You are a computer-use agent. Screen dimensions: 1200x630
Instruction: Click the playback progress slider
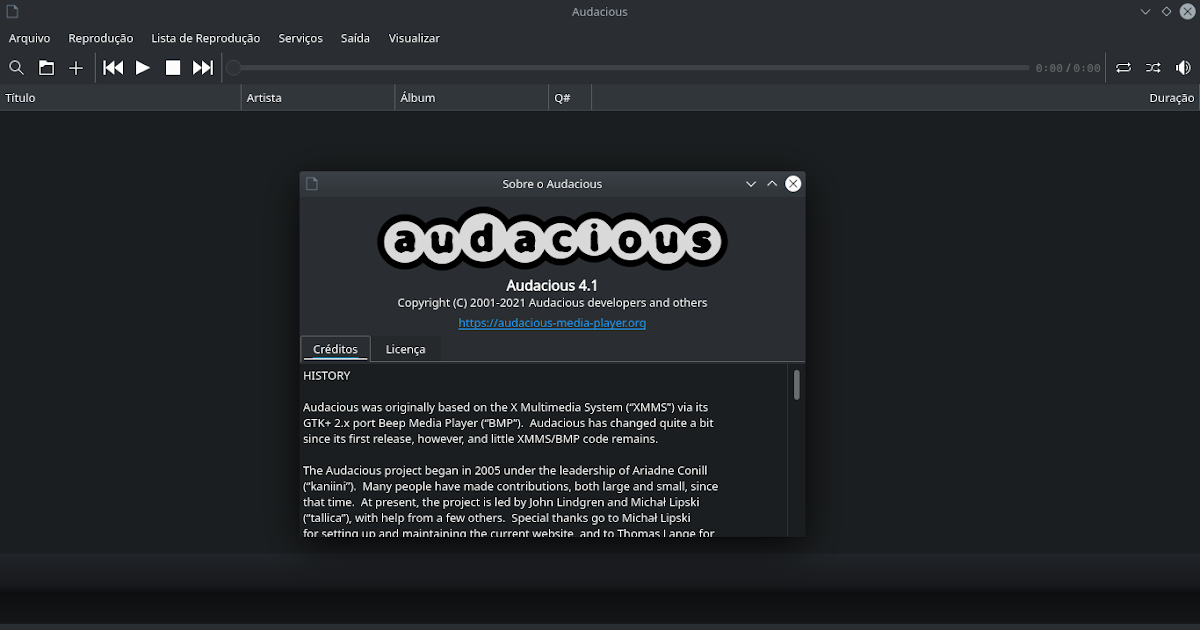630,67
